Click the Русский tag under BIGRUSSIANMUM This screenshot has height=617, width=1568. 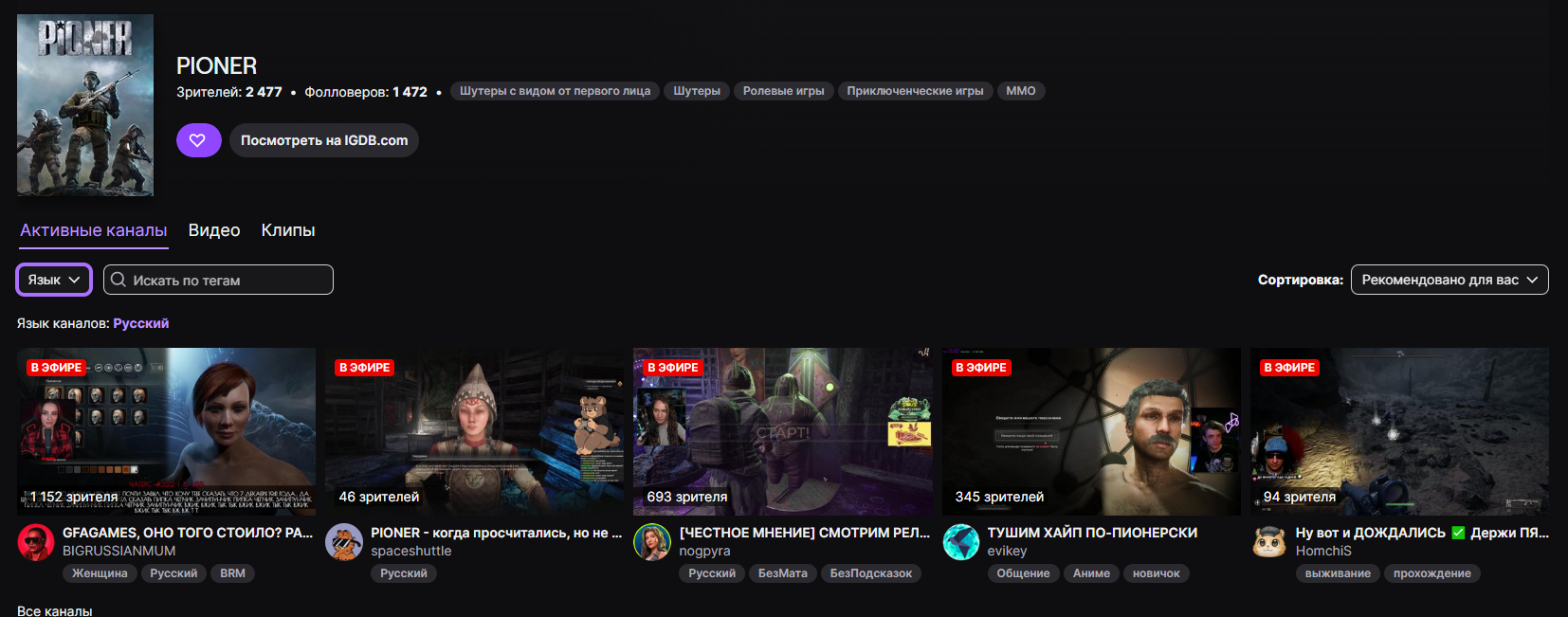pyautogui.click(x=173, y=573)
